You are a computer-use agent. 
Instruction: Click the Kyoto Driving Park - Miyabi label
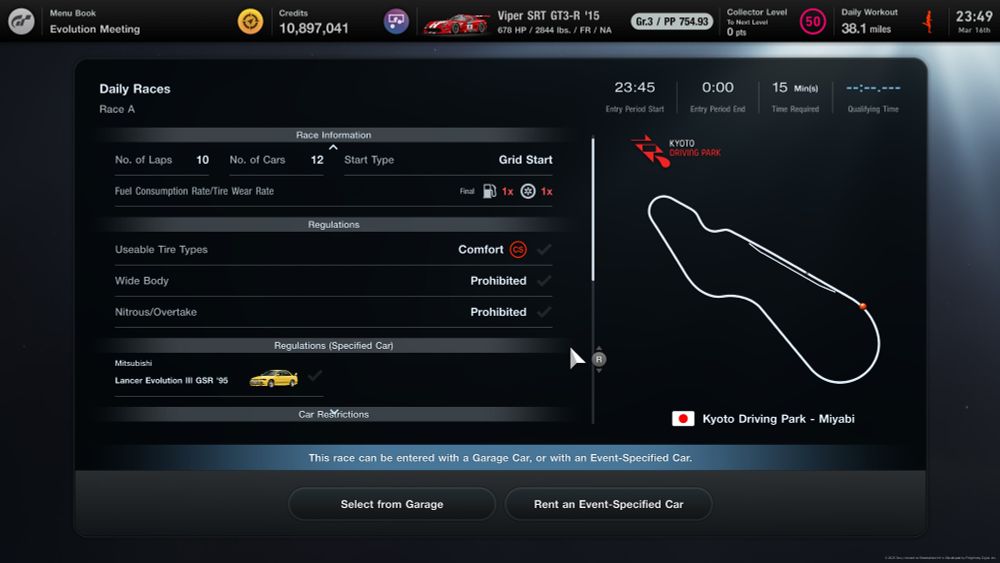(x=778, y=419)
